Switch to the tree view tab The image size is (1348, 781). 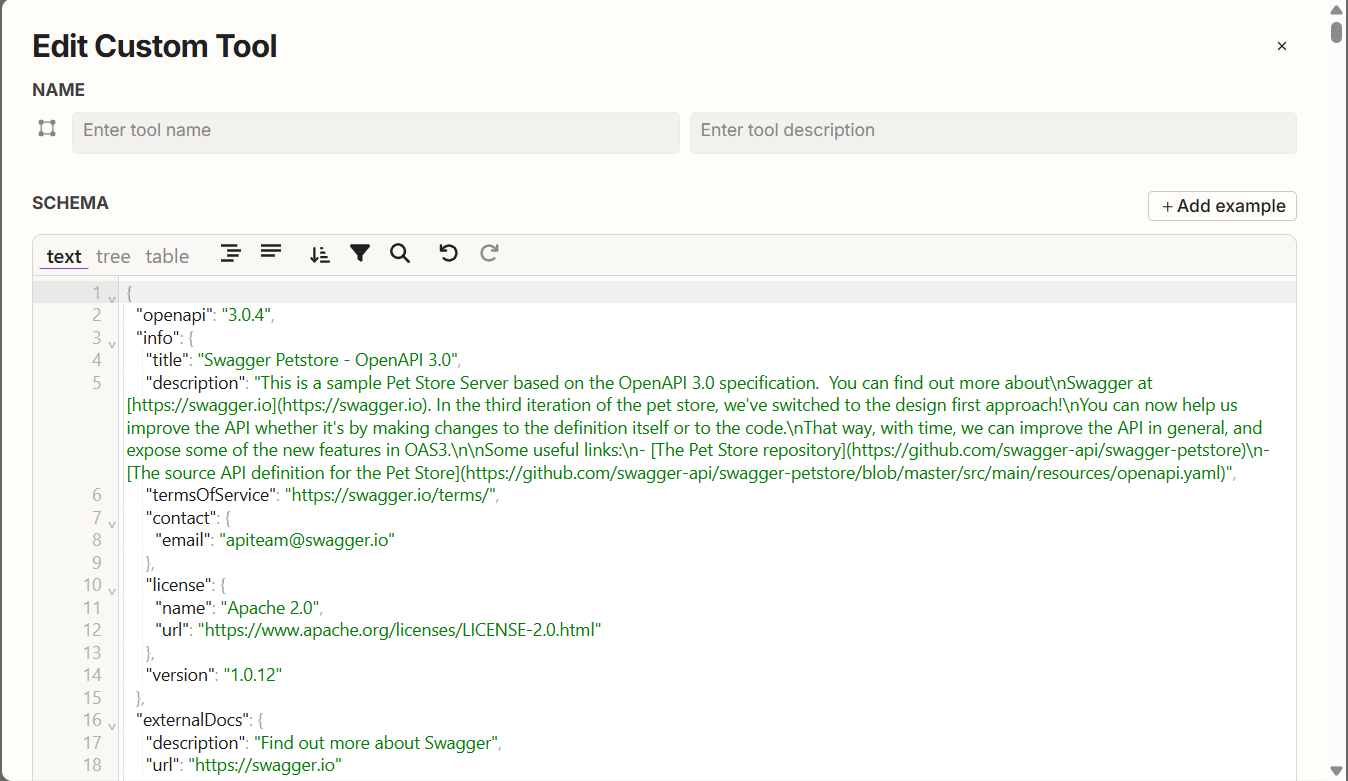(113, 257)
